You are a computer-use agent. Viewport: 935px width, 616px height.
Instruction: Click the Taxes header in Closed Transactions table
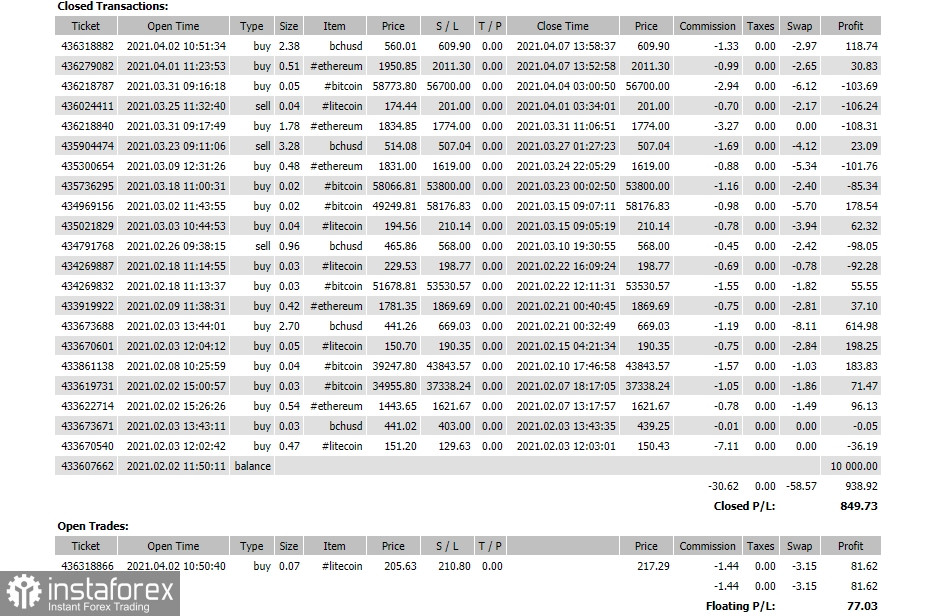click(x=760, y=26)
